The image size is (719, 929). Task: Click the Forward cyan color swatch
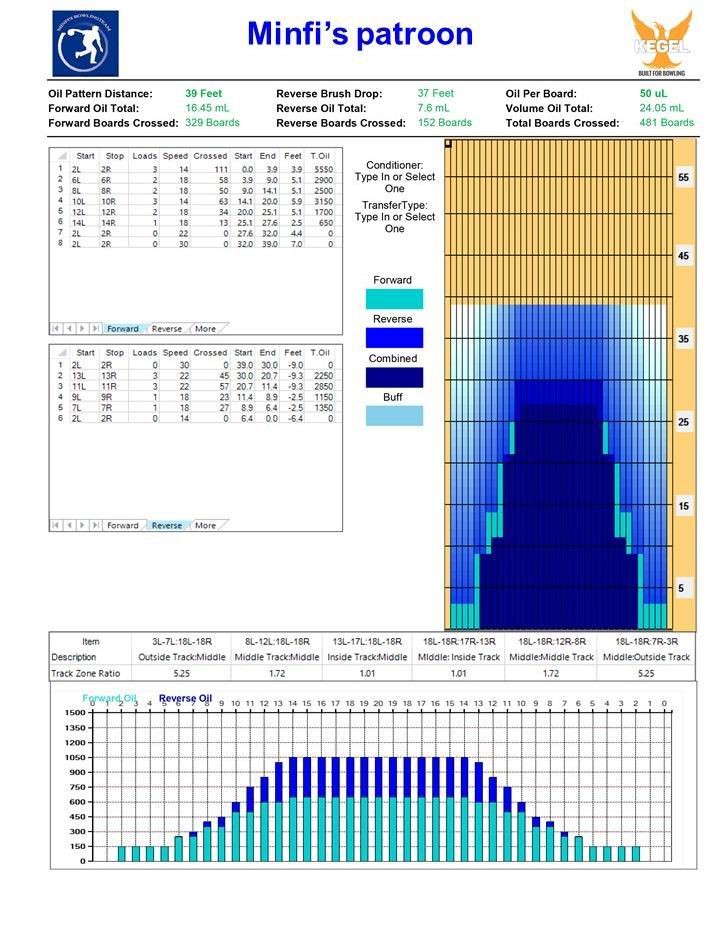394,299
